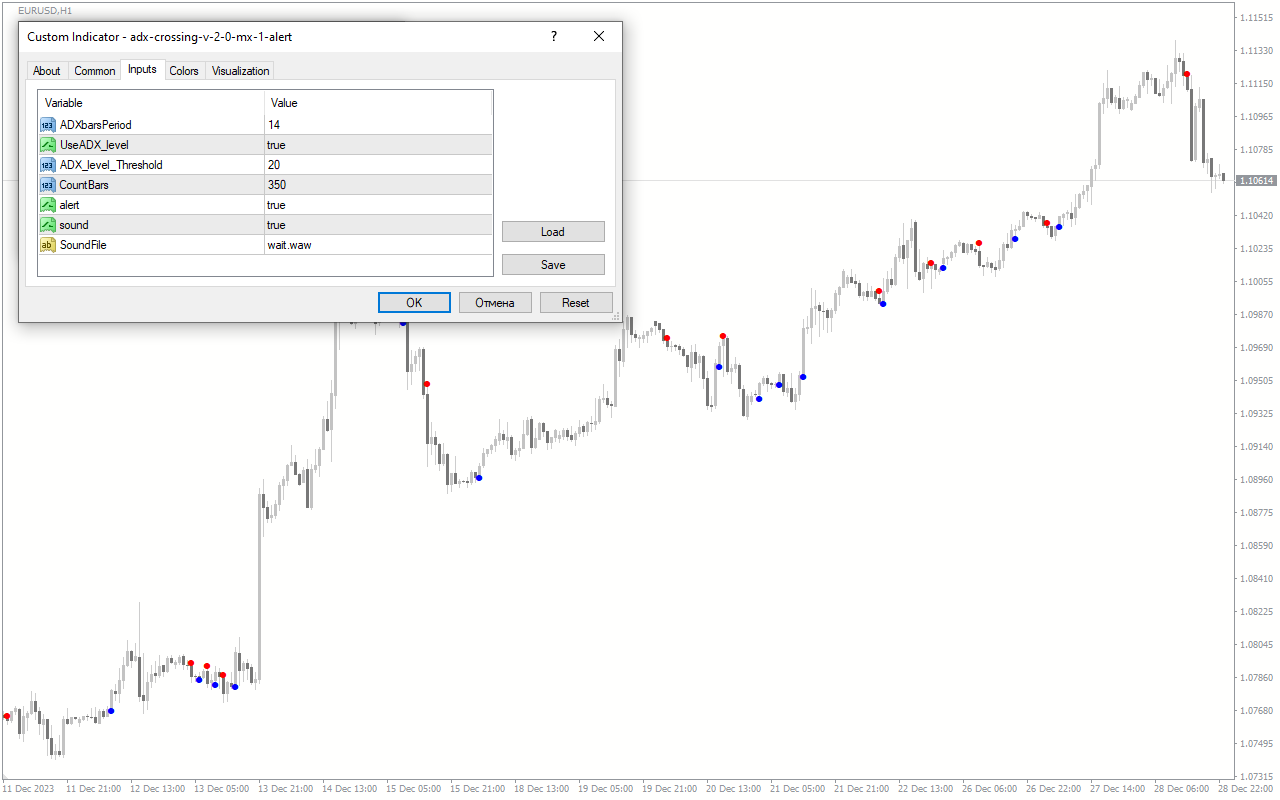Screen dimensions: 1280x800
Task: Load input settings from file
Action: click(553, 232)
